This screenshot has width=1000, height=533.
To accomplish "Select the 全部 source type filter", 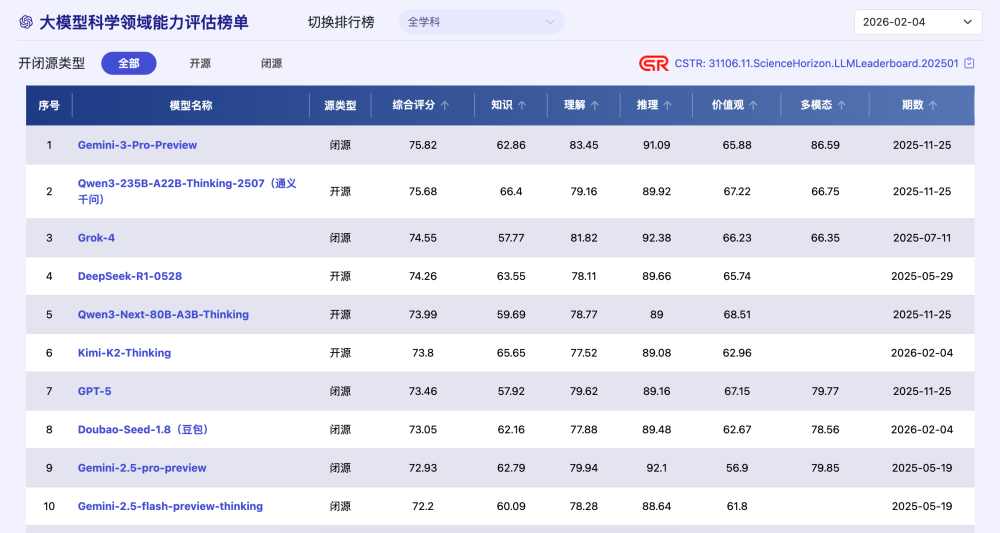I will [x=129, y=63].
